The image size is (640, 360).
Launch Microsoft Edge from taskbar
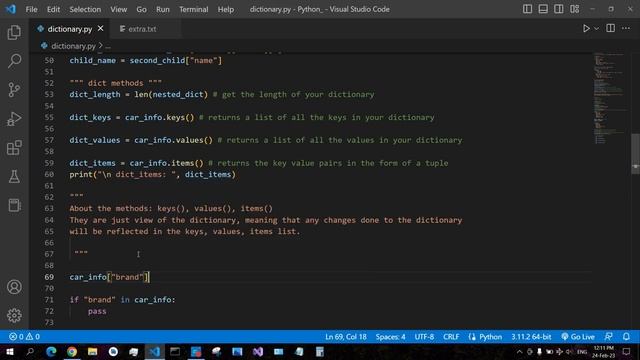pyautogui.click(x=51, y=351)
